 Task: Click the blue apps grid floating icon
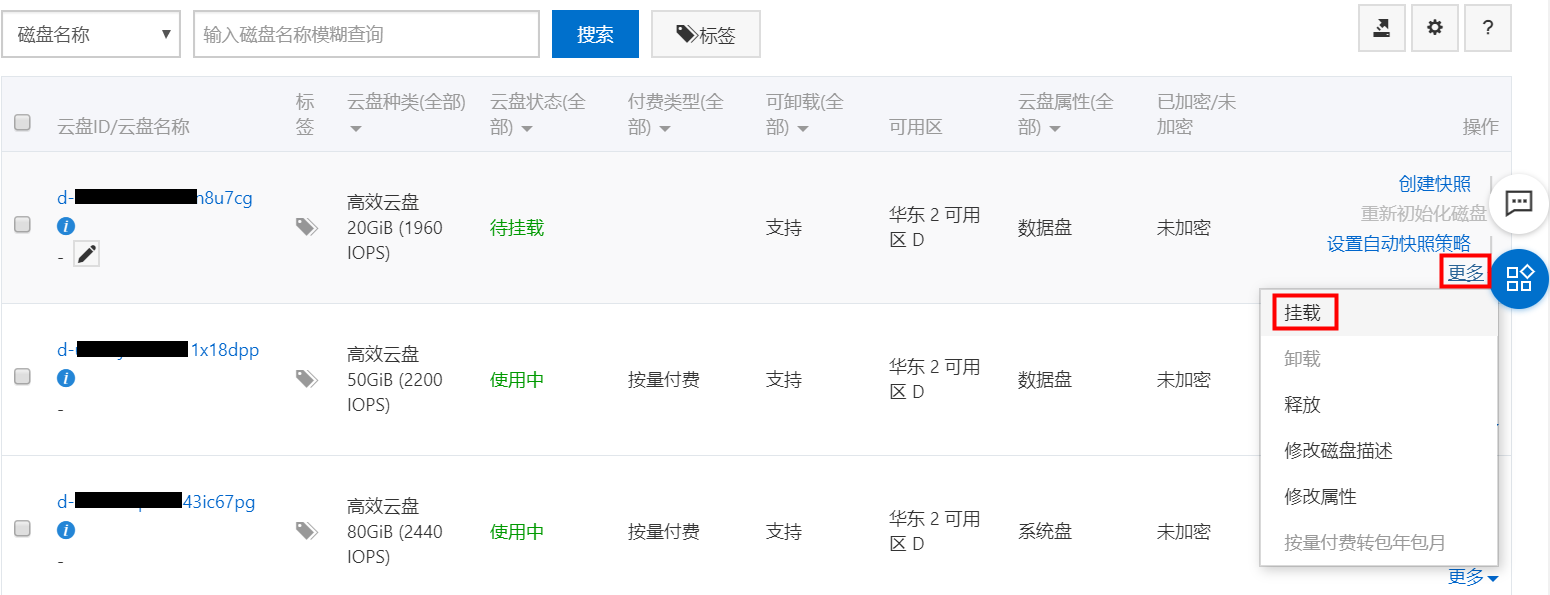click(1519, 278)
